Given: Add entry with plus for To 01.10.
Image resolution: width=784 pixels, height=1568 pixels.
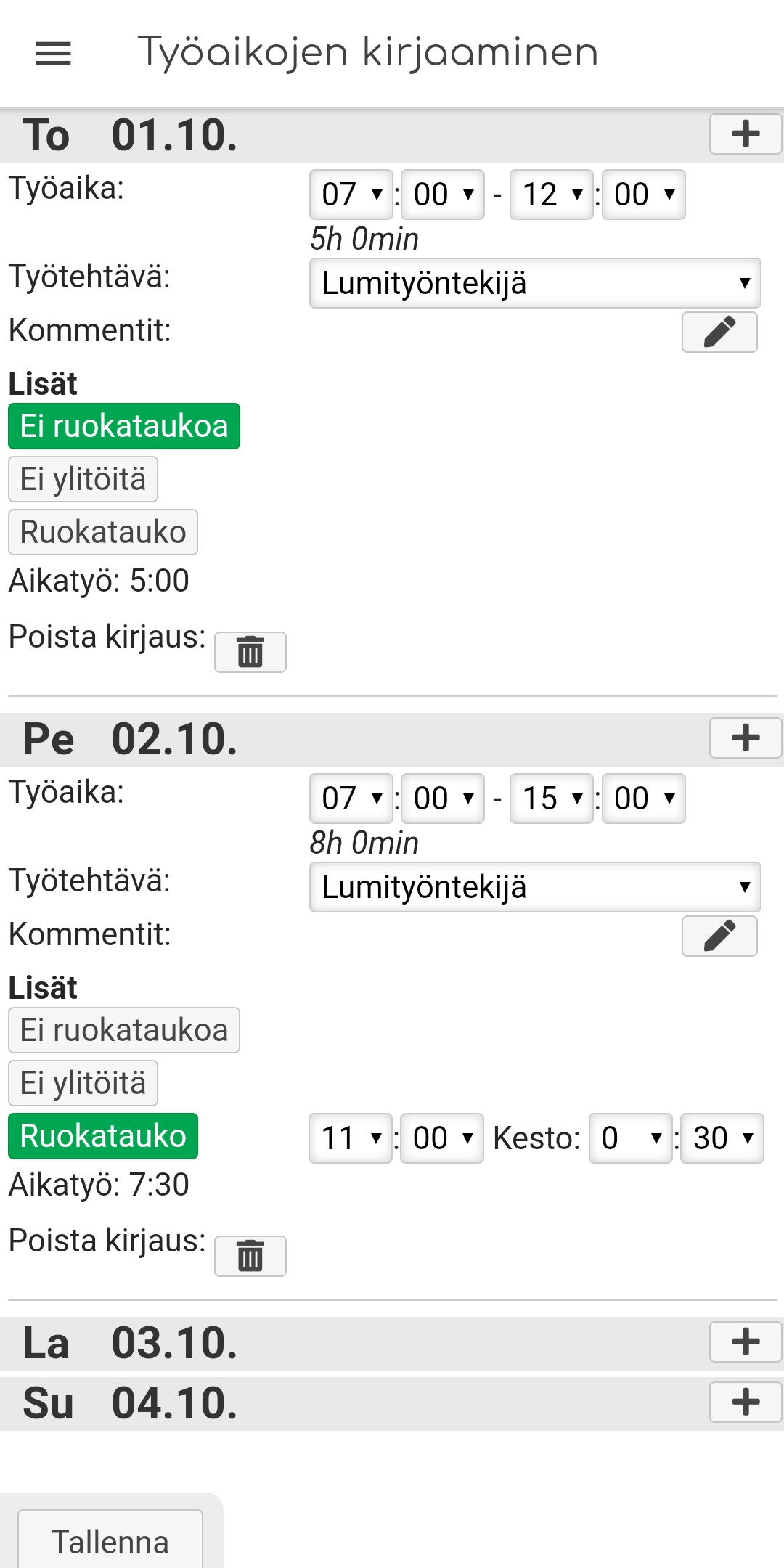Looking at the screenshot, I should click(746, 134).
